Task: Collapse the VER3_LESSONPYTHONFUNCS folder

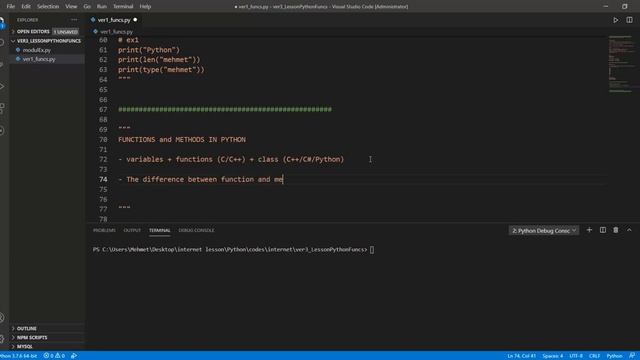Action: pos(46,41)
